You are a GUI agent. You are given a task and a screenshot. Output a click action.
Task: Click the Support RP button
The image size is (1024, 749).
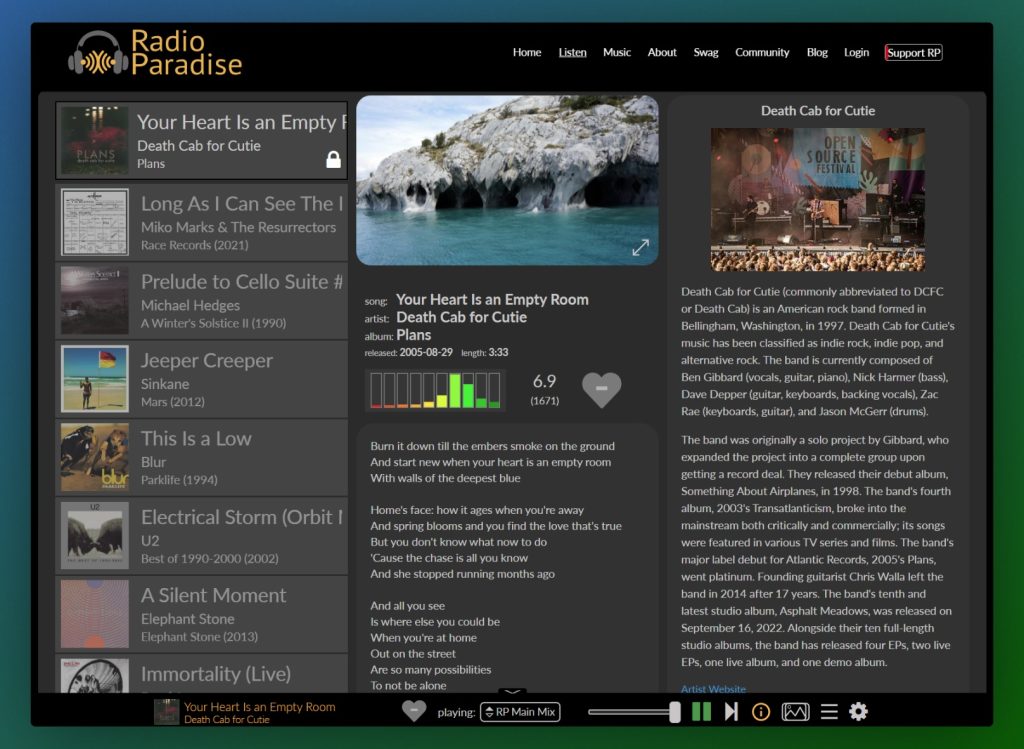[913, 53]
